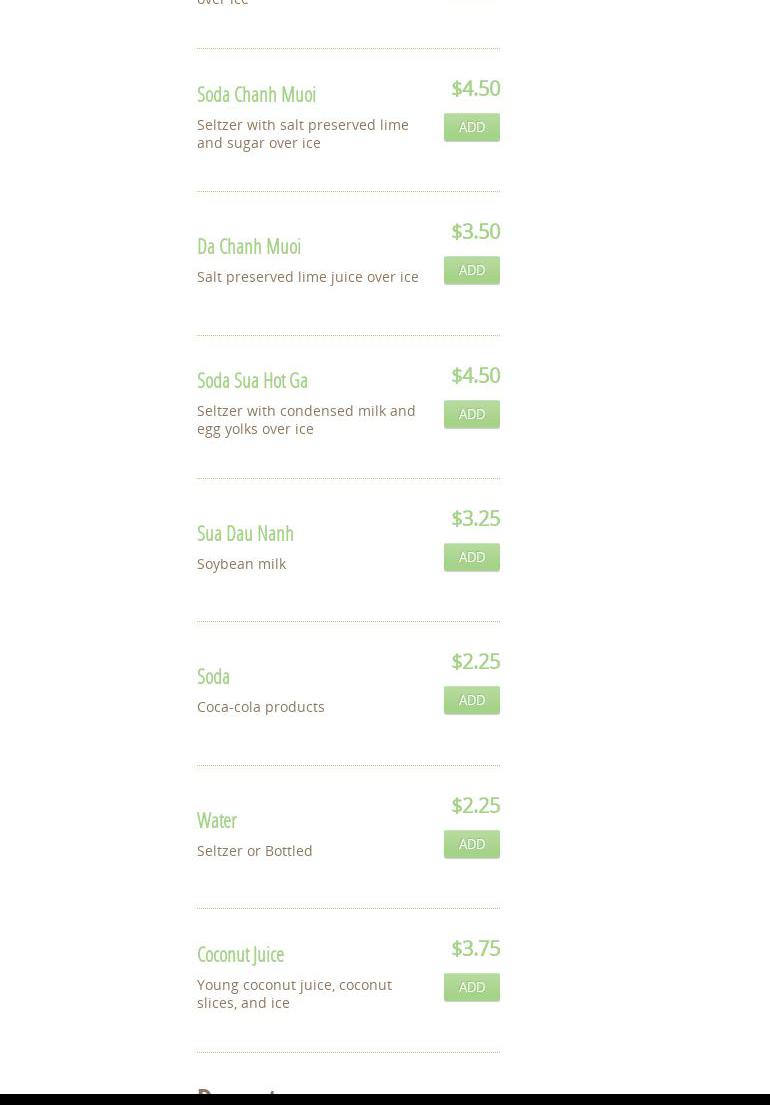Click the Sua Dau Nanh heading
This screenshot has width=770, height=1105.
(245, 533)
